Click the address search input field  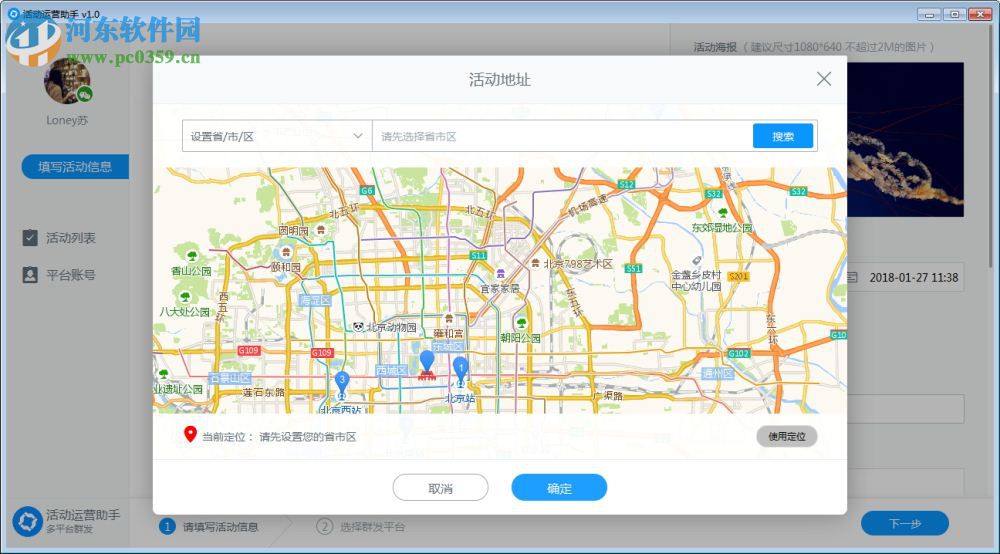(562, 136)
